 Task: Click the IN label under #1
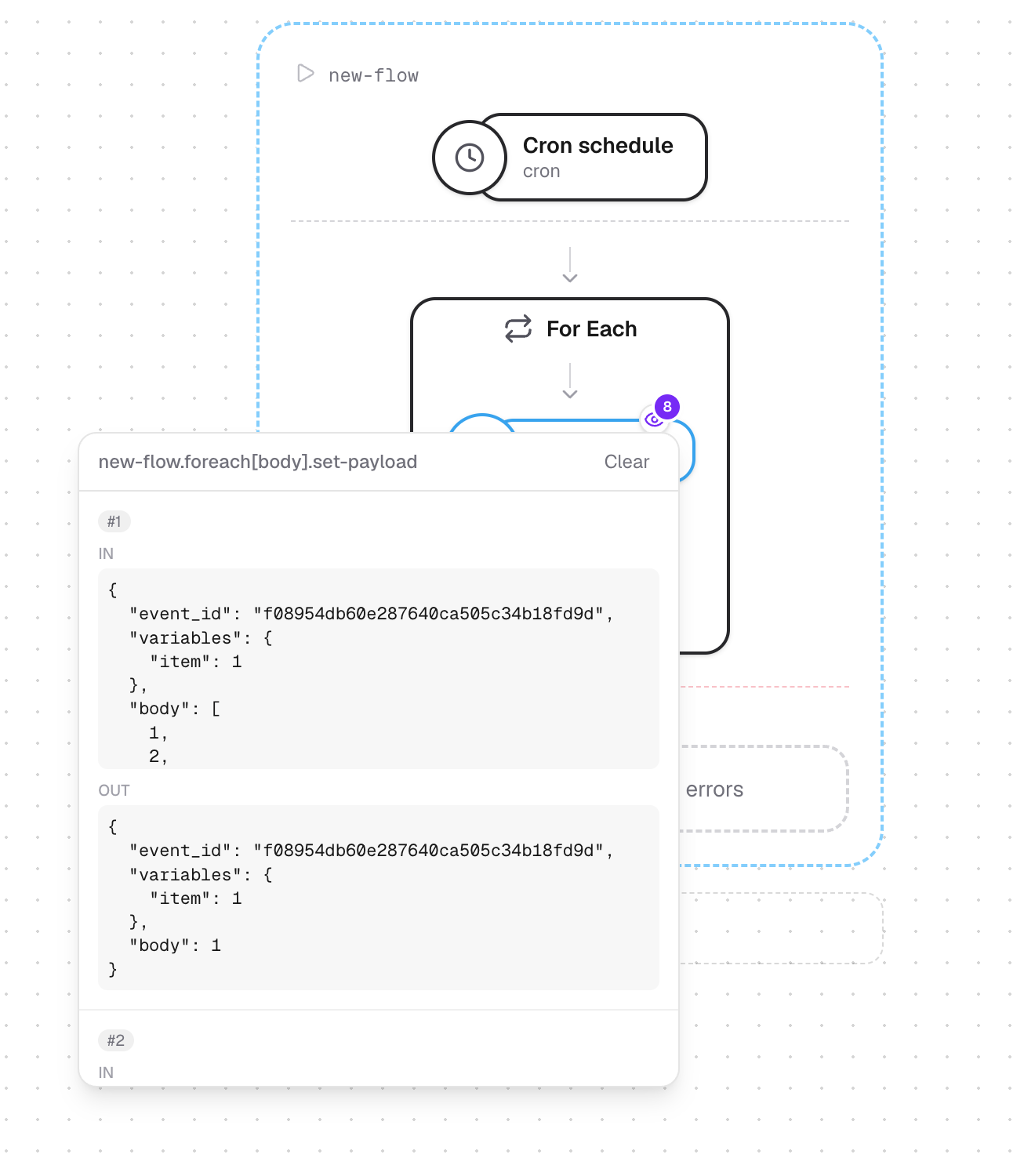(106, 554)
